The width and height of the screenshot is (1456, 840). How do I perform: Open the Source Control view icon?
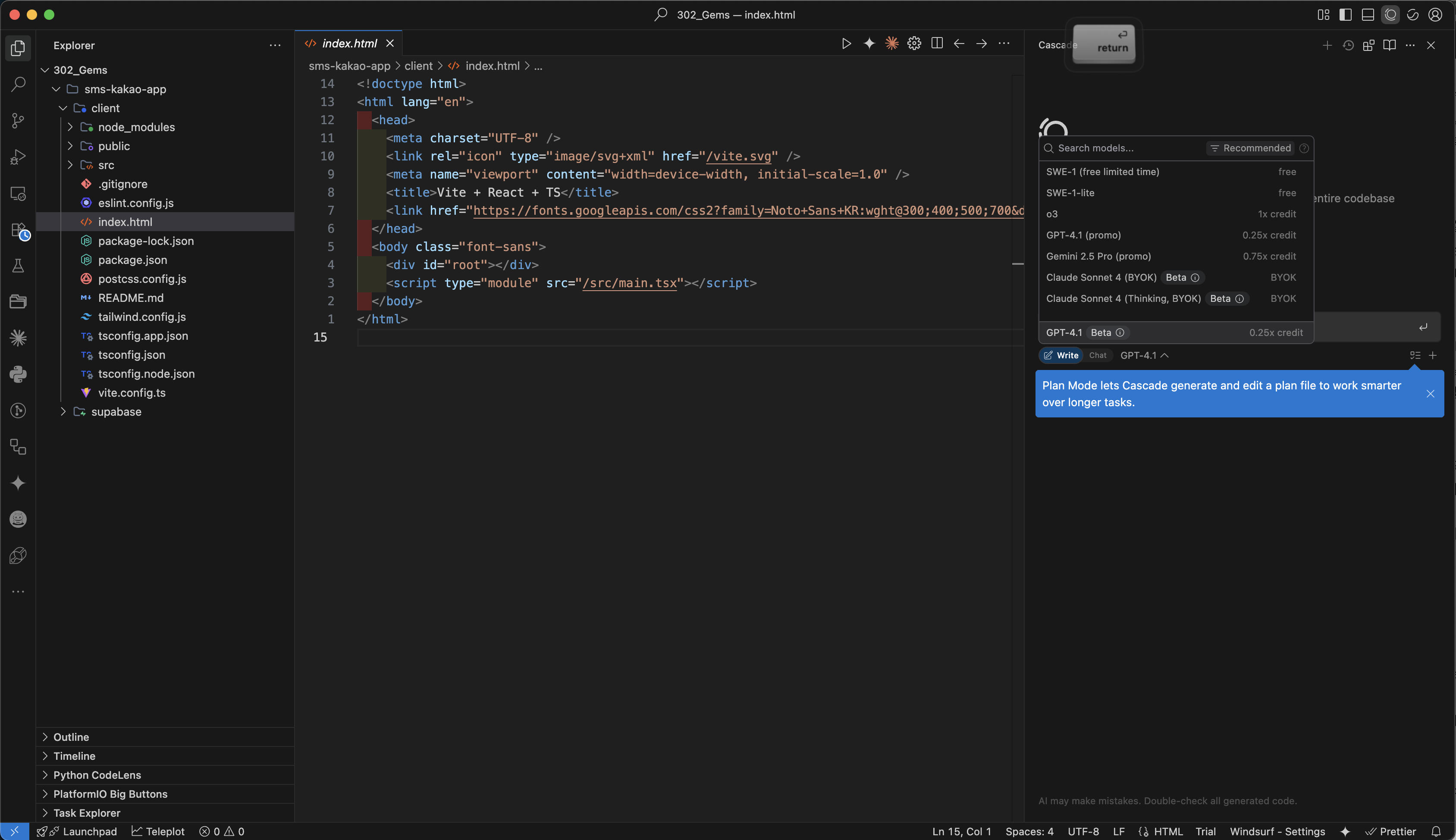coord(18,121)
